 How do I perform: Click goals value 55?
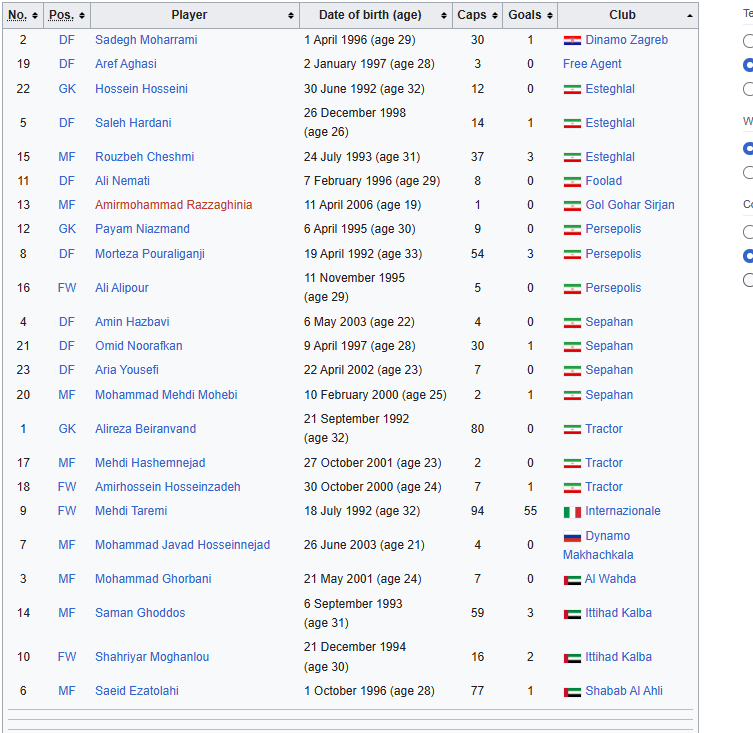[530, 511]
